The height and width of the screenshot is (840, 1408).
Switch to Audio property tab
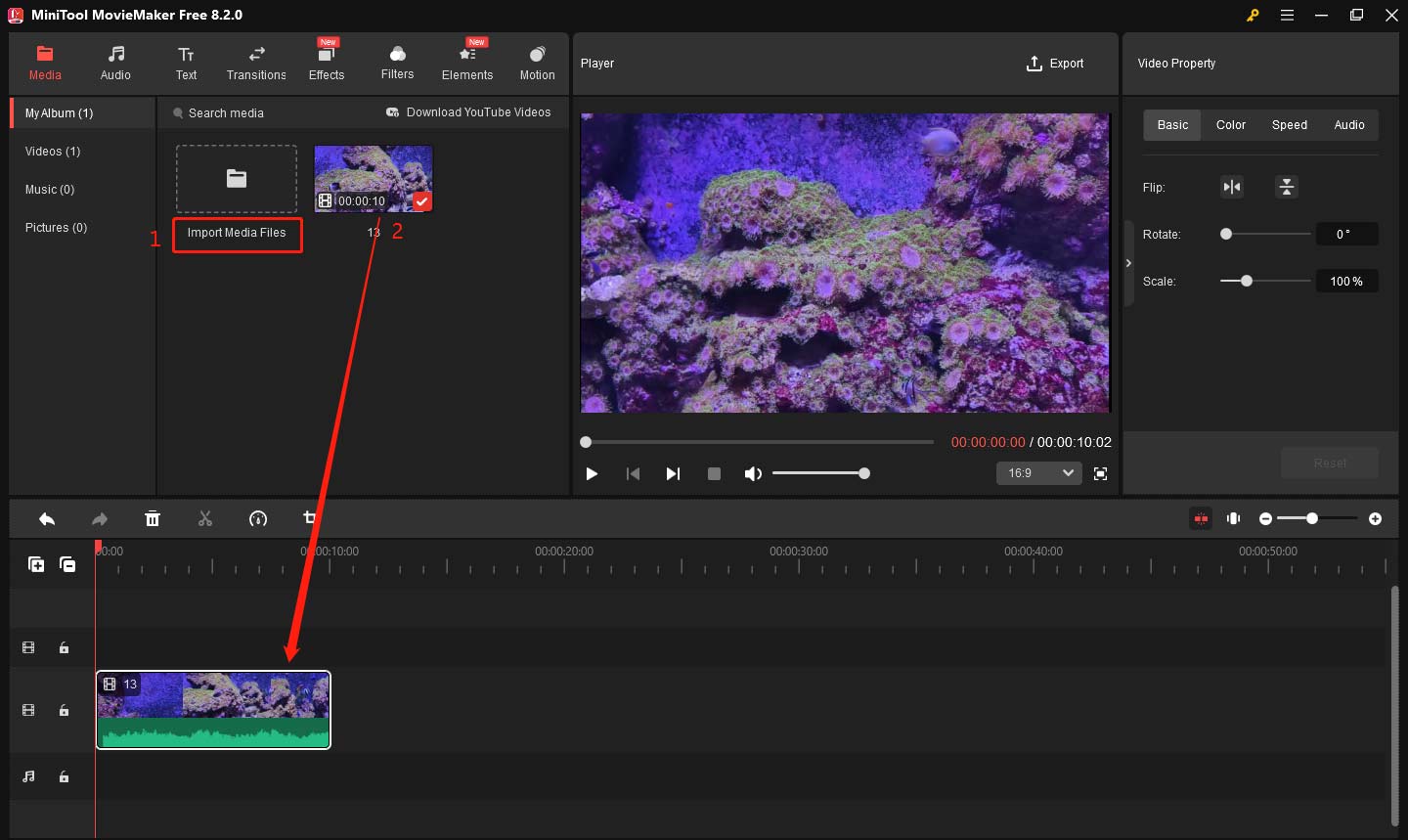point(1349,125)
